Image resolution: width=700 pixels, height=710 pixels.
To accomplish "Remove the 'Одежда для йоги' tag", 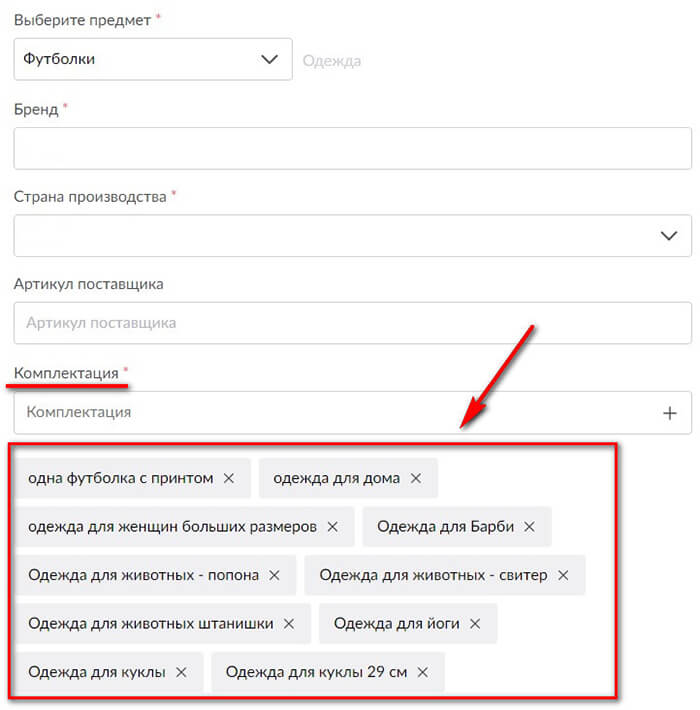I will [475, 623].
